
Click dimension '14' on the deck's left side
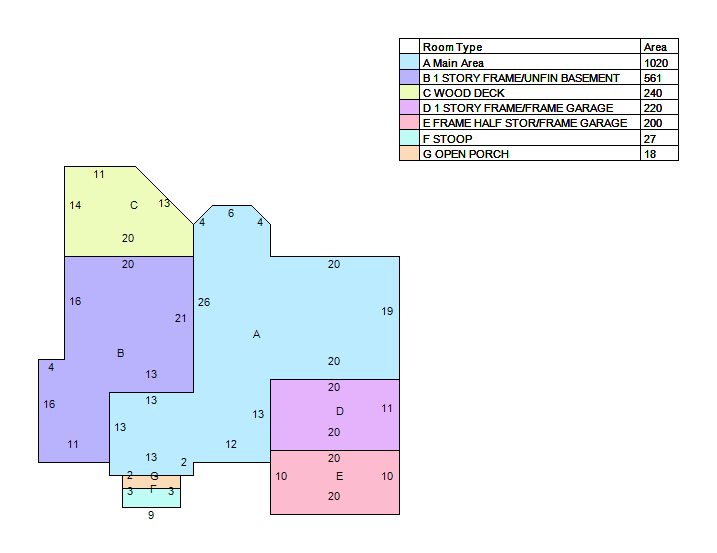(75, 205)
